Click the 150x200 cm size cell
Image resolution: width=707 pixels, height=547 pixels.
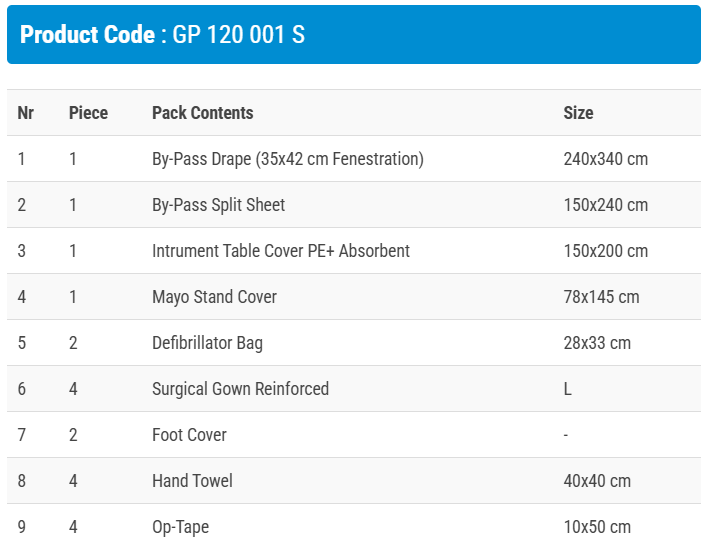coord(605,251)
